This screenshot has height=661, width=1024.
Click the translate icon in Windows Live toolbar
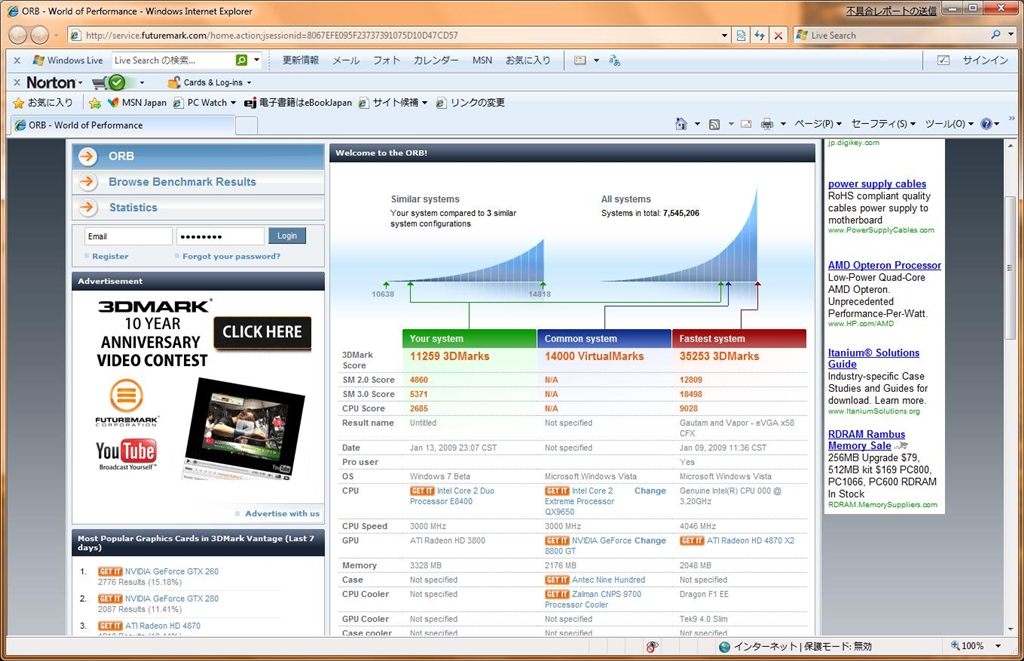pyautogui.click(x=615, y=60)
